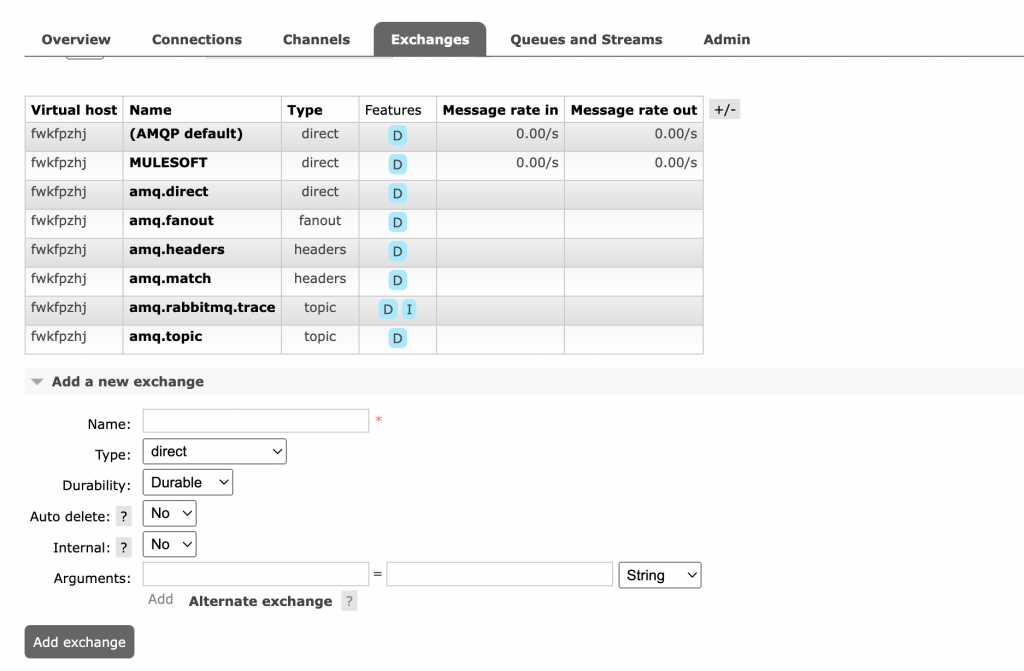This screenshot has height=671, width=1024.
Task: Switch to the Admin tab
Action: [x=726, y=39]
